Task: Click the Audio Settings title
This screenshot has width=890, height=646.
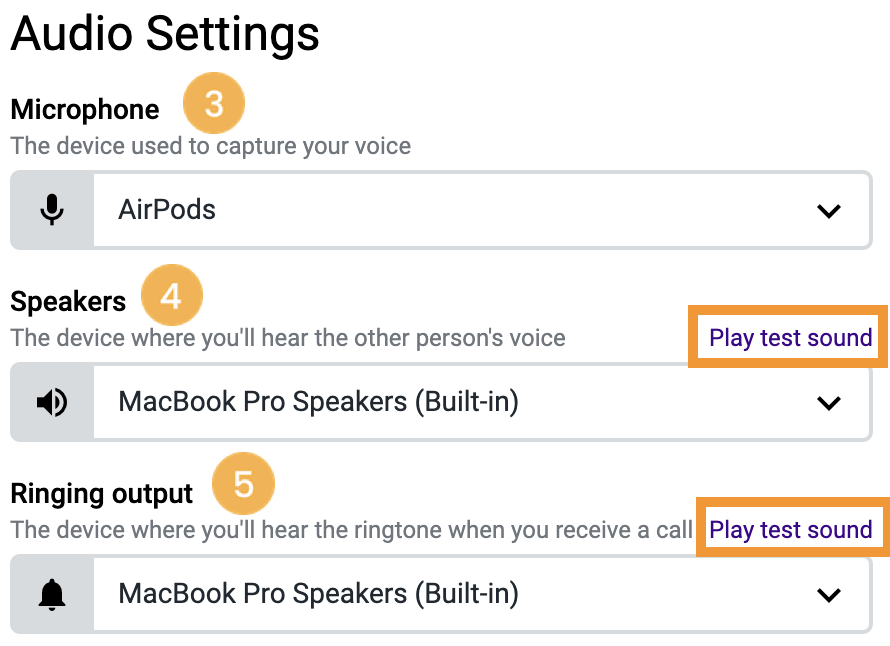Action: click(x=165, y=33)
